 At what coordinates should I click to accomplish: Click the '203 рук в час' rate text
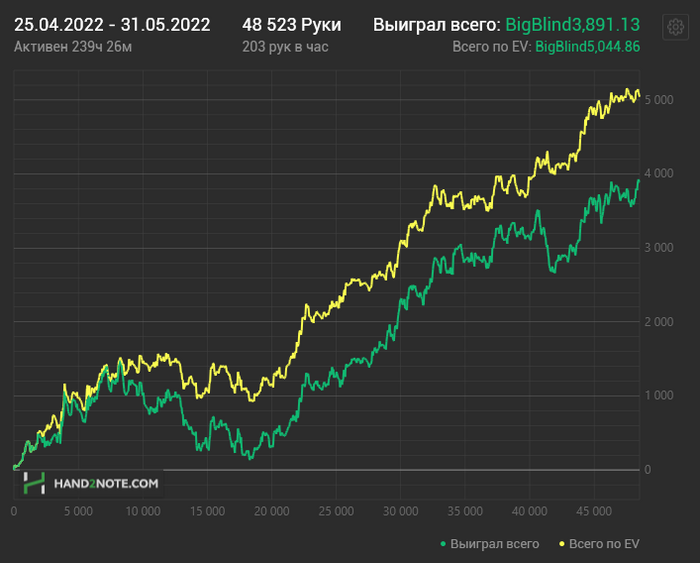tap(285, 47)
